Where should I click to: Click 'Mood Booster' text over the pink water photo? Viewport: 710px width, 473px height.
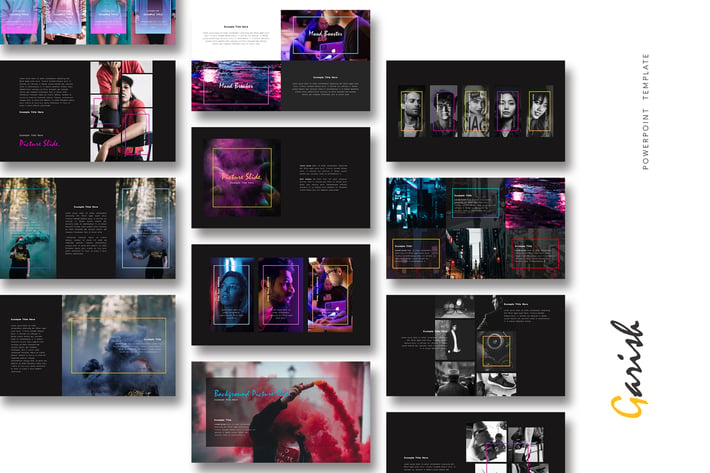[x=236, y=85]
